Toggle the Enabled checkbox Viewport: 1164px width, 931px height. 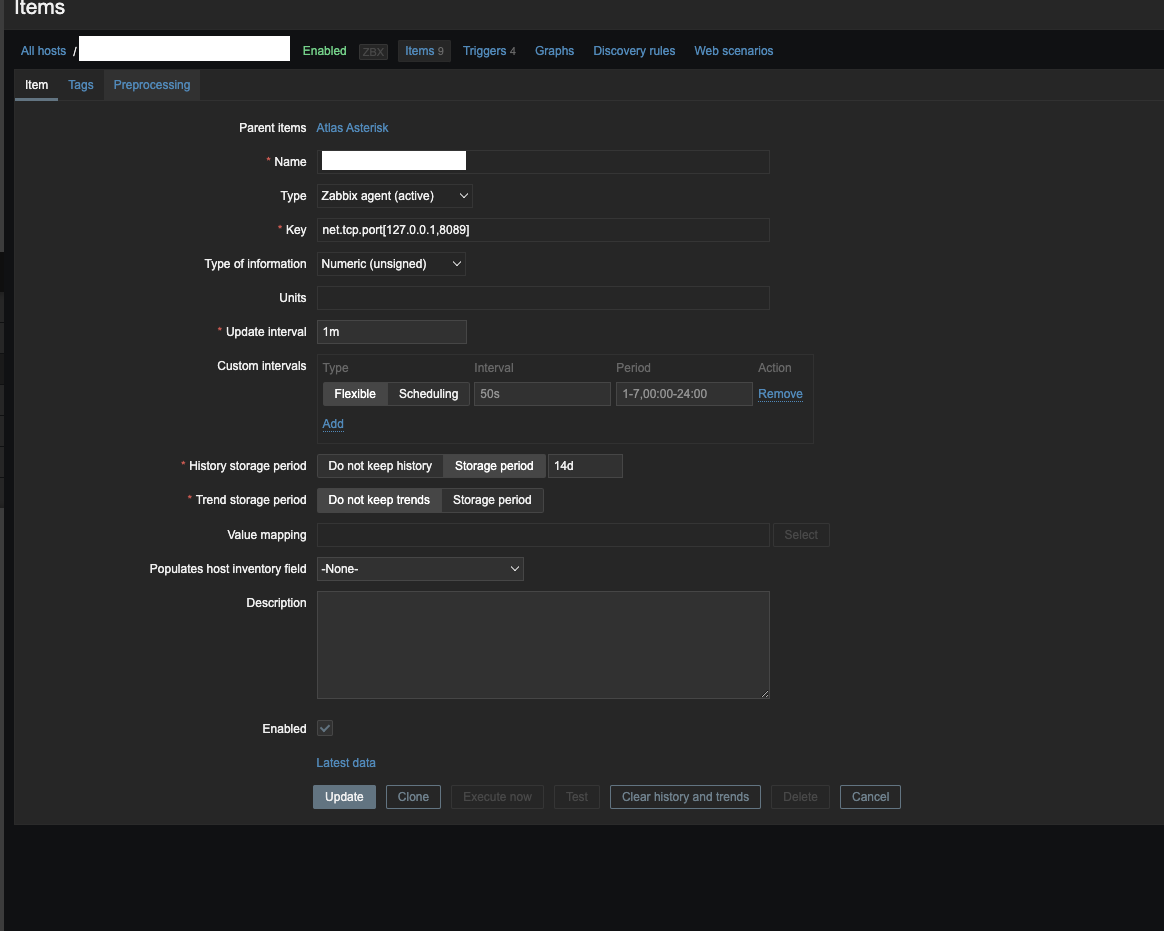(325, 729)
